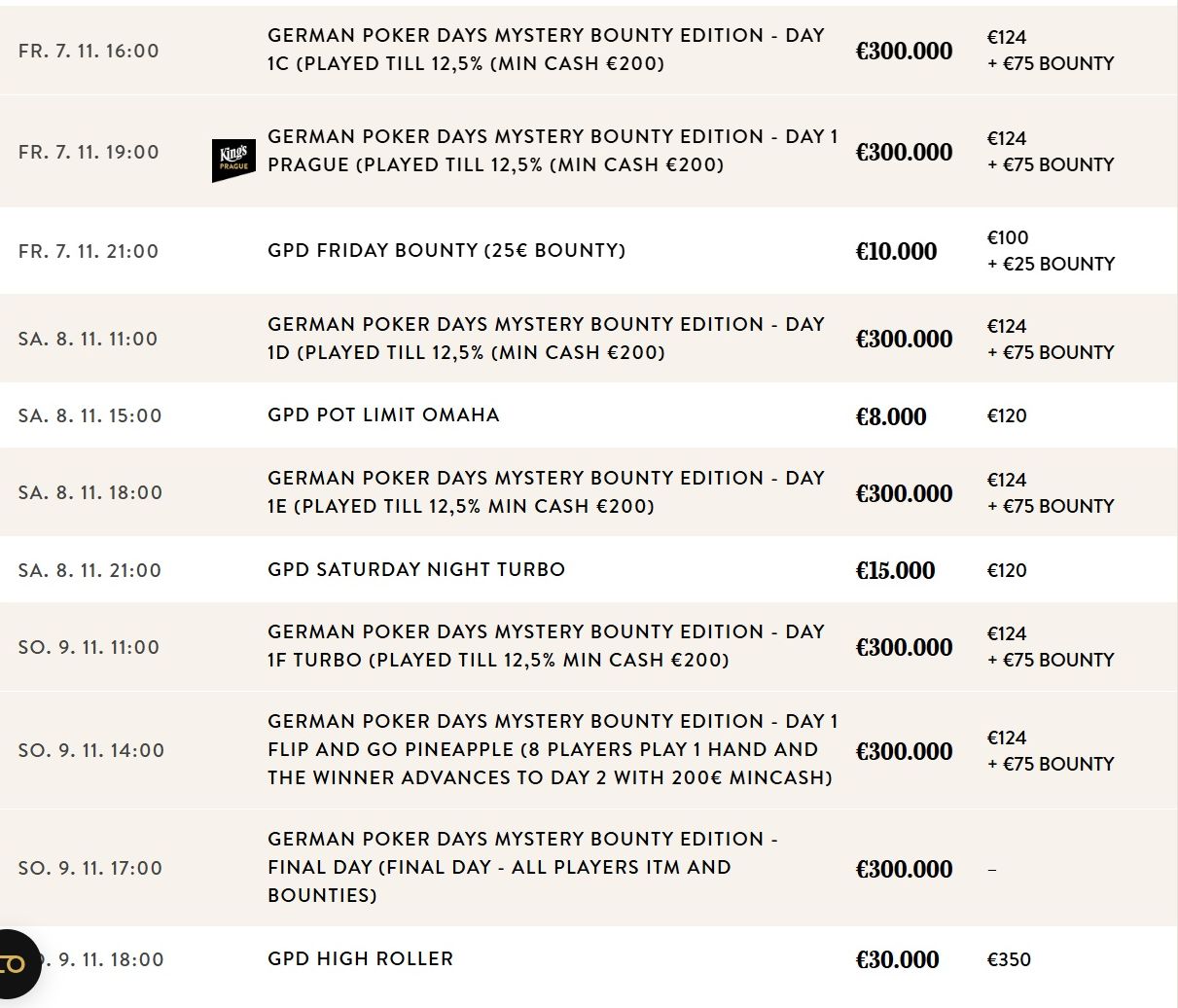Select the GPD Pot Limit Omaha event

[383, 415]
